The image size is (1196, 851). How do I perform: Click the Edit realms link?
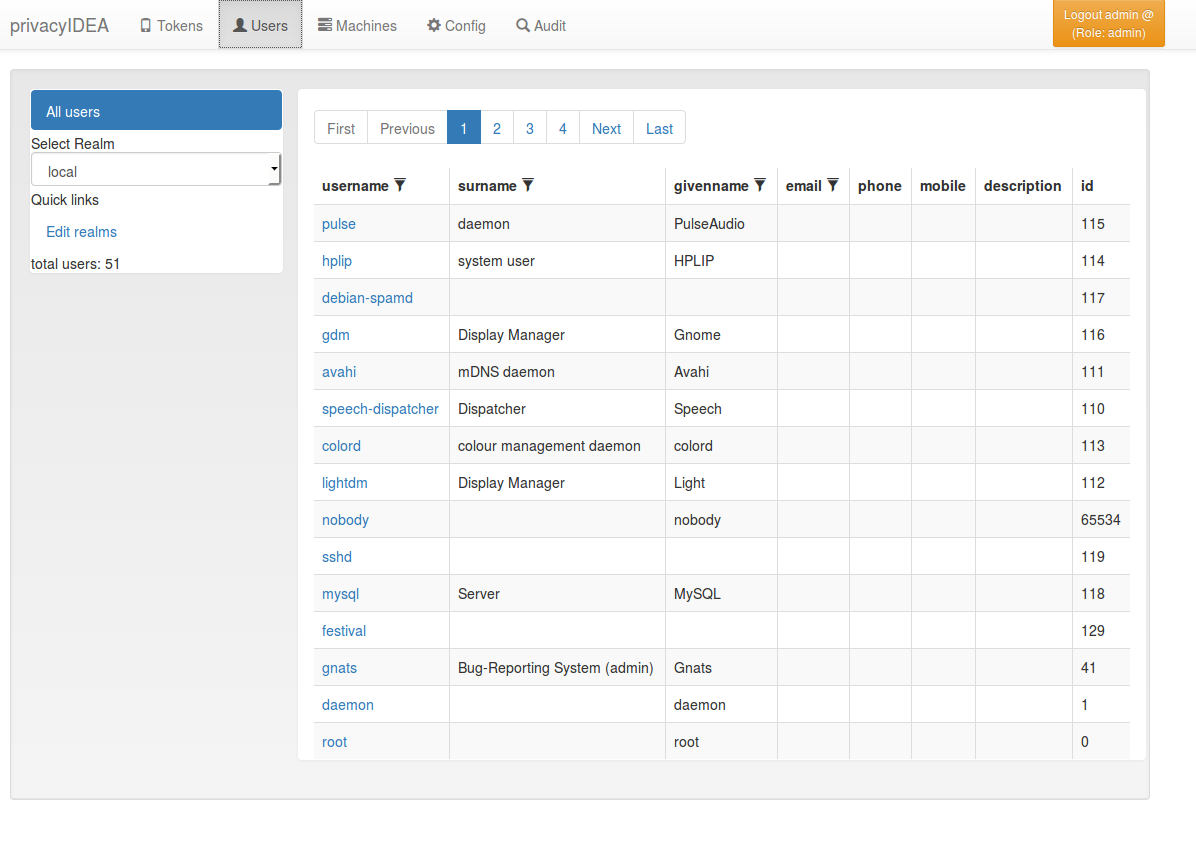[81, 231]
